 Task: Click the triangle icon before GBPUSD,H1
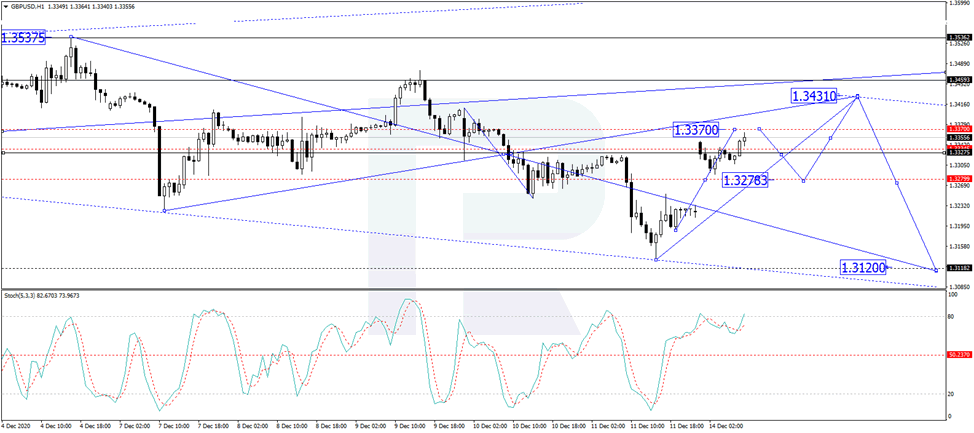(6, 4)
